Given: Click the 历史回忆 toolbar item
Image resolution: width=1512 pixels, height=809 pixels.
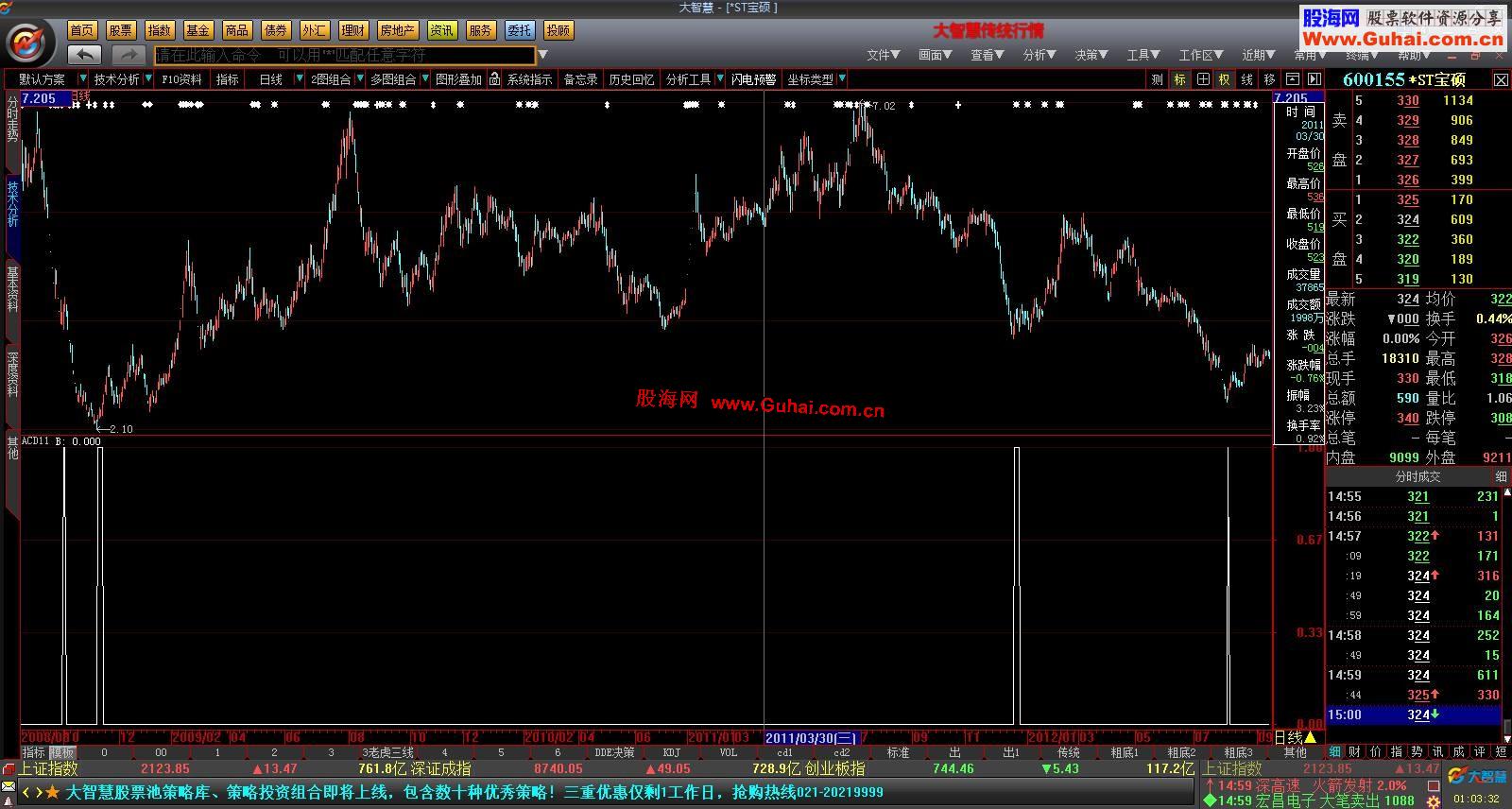Looking at the screenshot, I should tap(631, 79).
